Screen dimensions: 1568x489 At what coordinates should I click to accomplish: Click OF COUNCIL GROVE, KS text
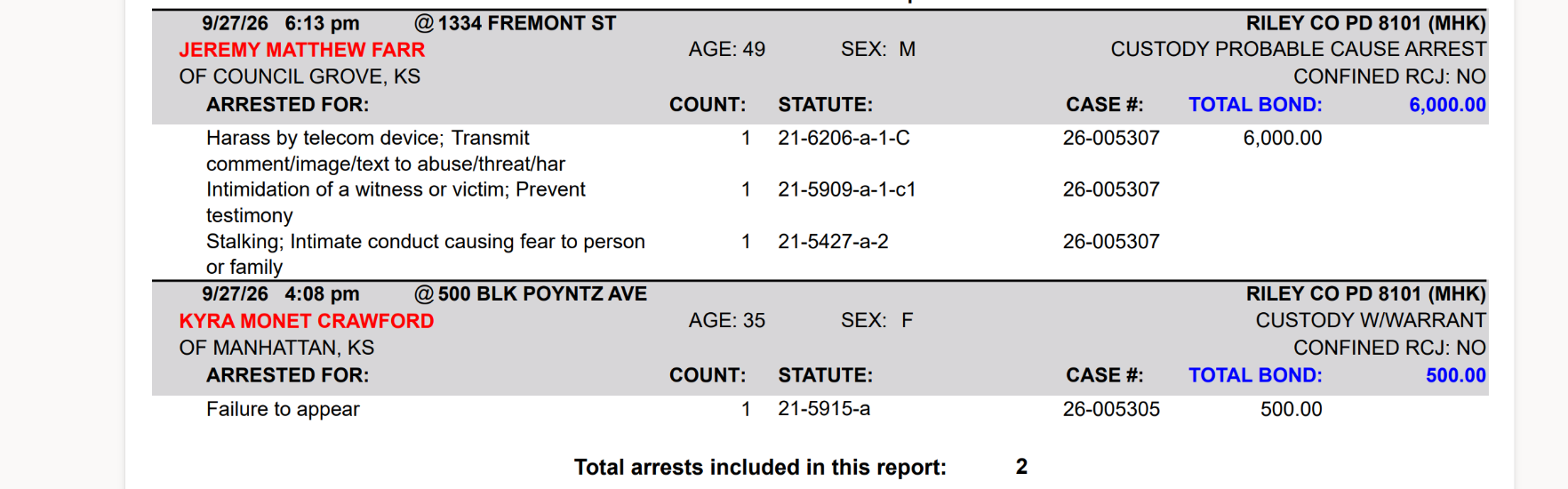point(300,77)
